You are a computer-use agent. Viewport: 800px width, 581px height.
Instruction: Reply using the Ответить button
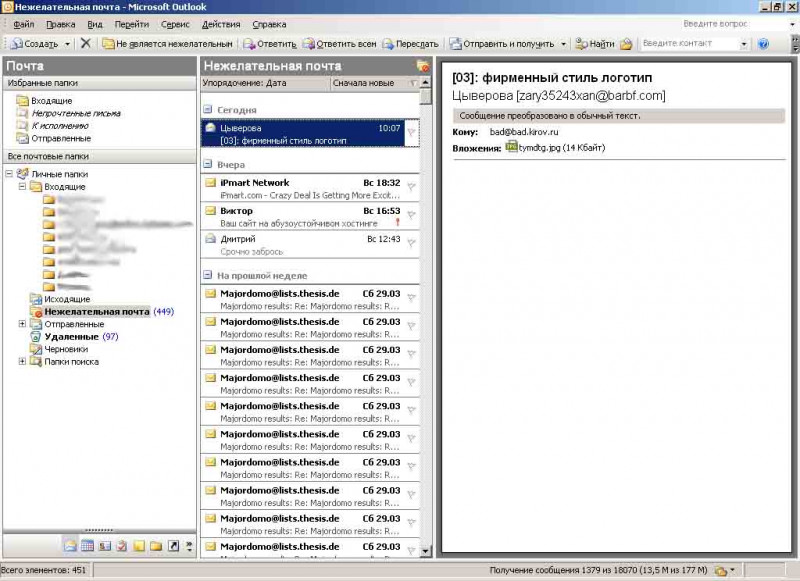[x=270, y=44]
